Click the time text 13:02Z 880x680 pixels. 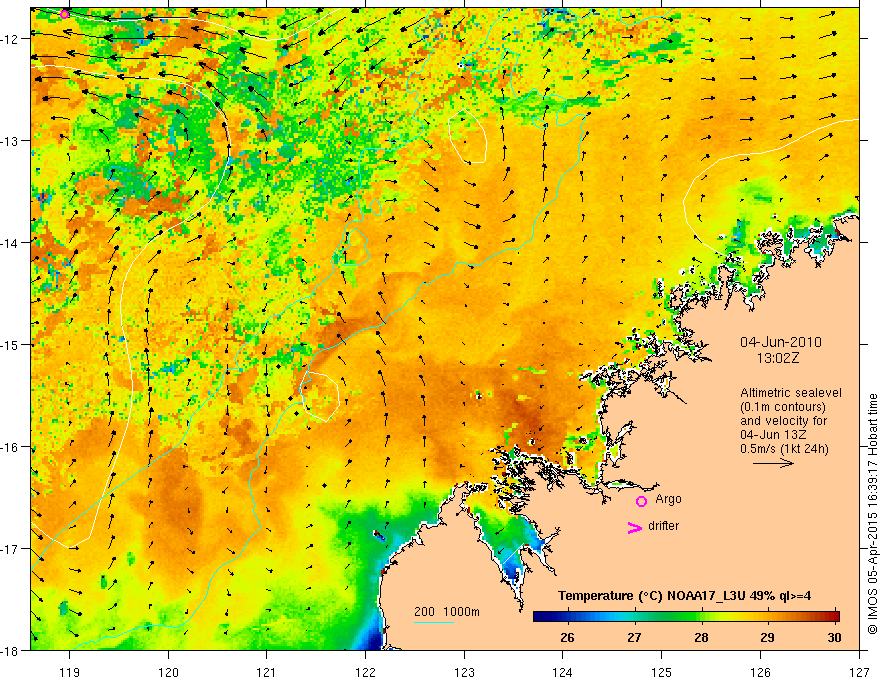tap(777, 358)
